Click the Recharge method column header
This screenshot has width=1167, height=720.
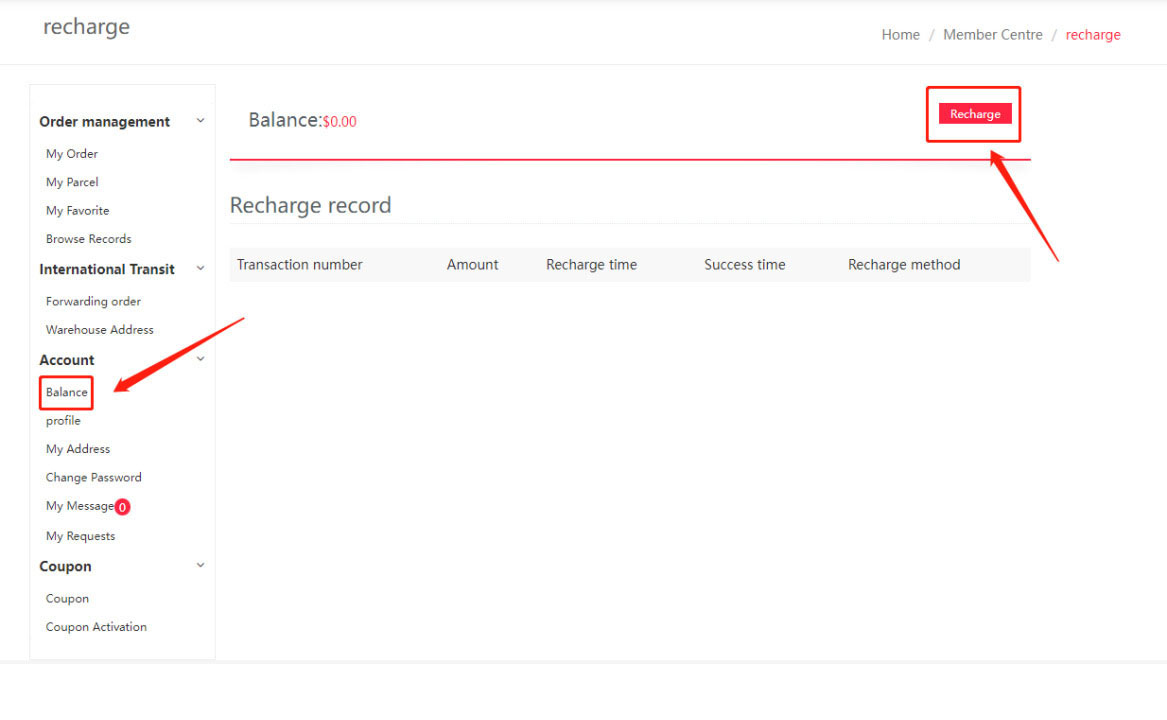pos(904,264)
